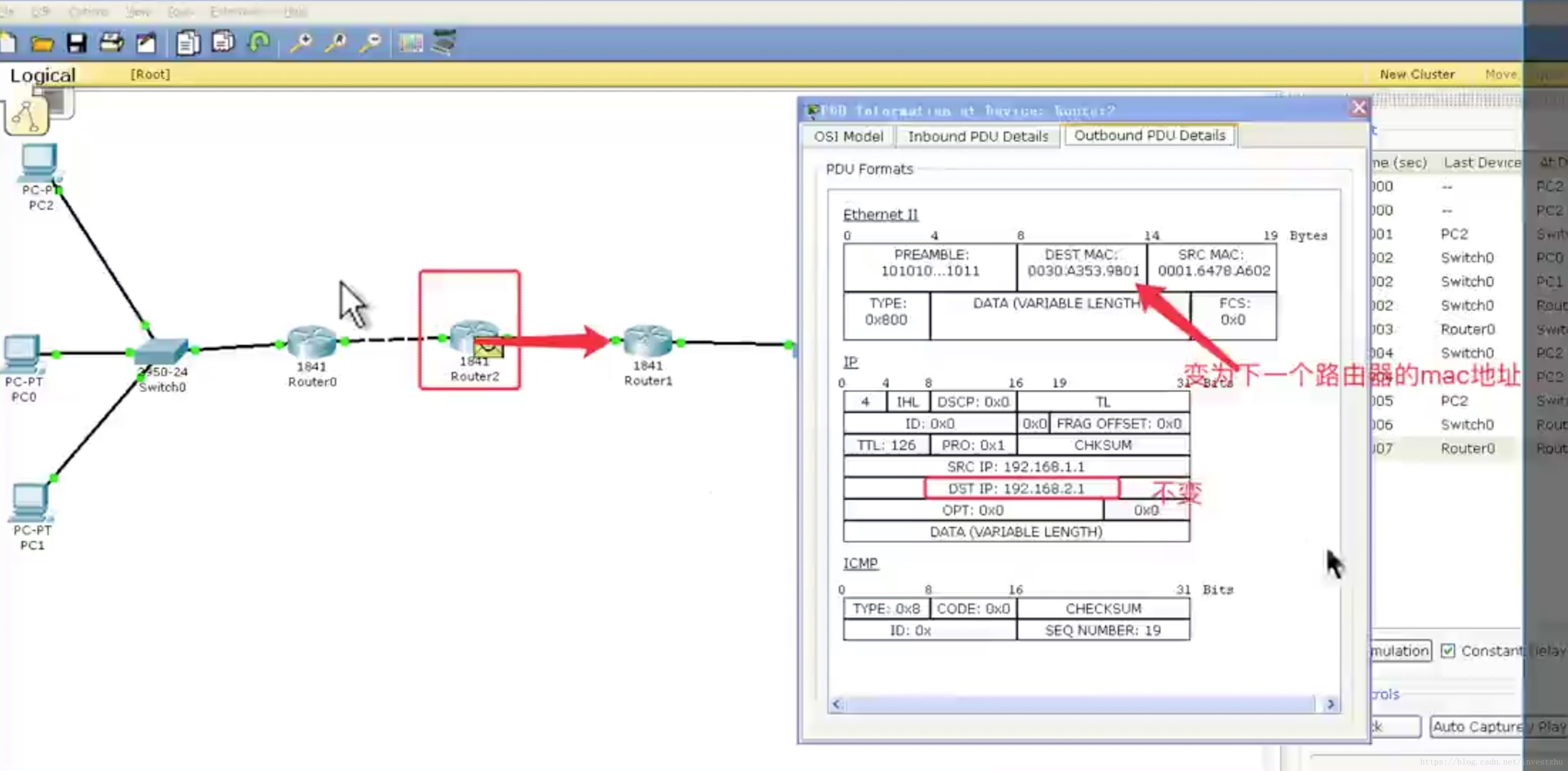Viewport: 1568px width, 771px height.
Task: Click the horizontal scrollbar right arrow
Action: coord(1331,704)
